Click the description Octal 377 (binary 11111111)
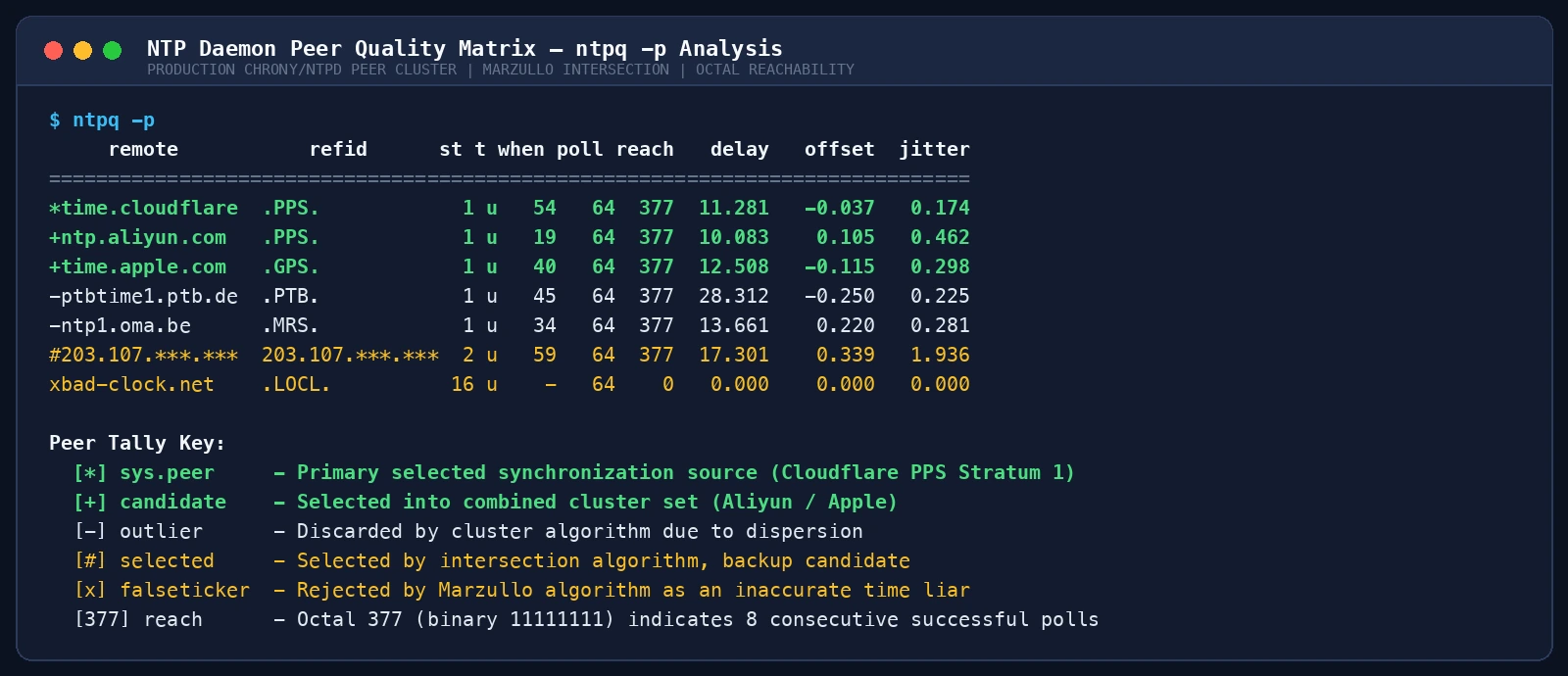1568x676 pixels. pos(456,619)
